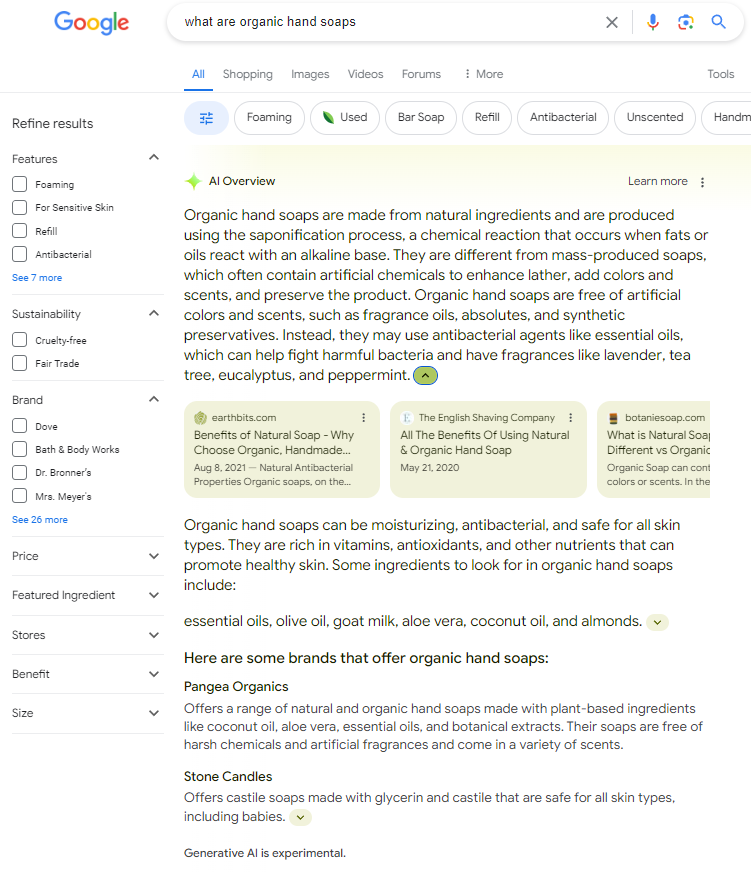
Task: Clear the search query with the X icon
Action: (611, 22)
